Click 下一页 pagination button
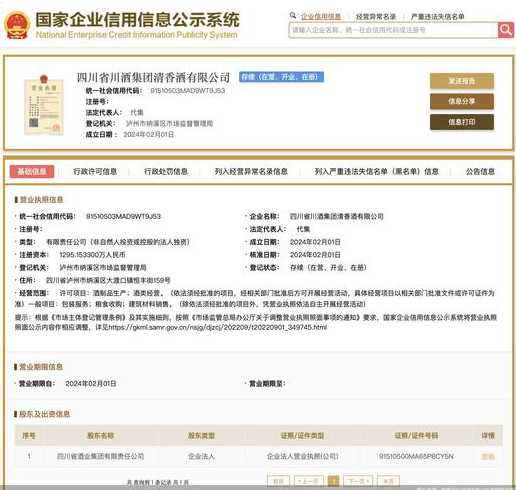The height and width of the screenshot is (490, 516). (358, 481)
